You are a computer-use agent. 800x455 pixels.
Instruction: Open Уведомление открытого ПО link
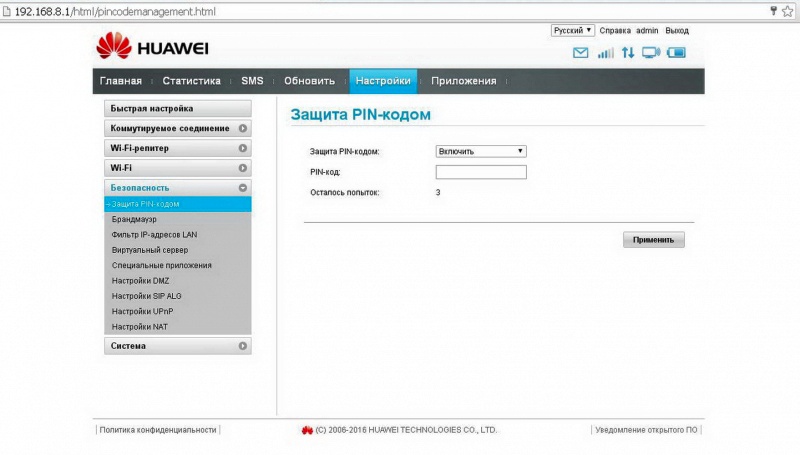point(646,430)
